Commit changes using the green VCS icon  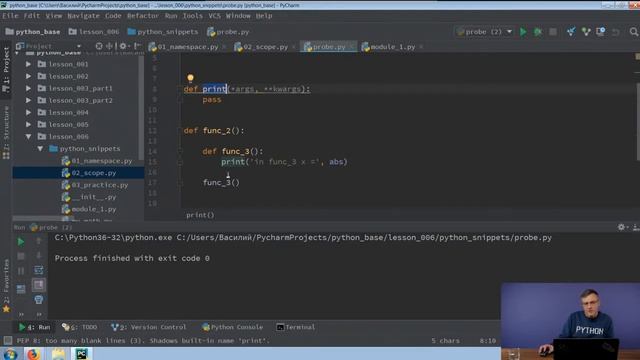(x=586, y=32)
